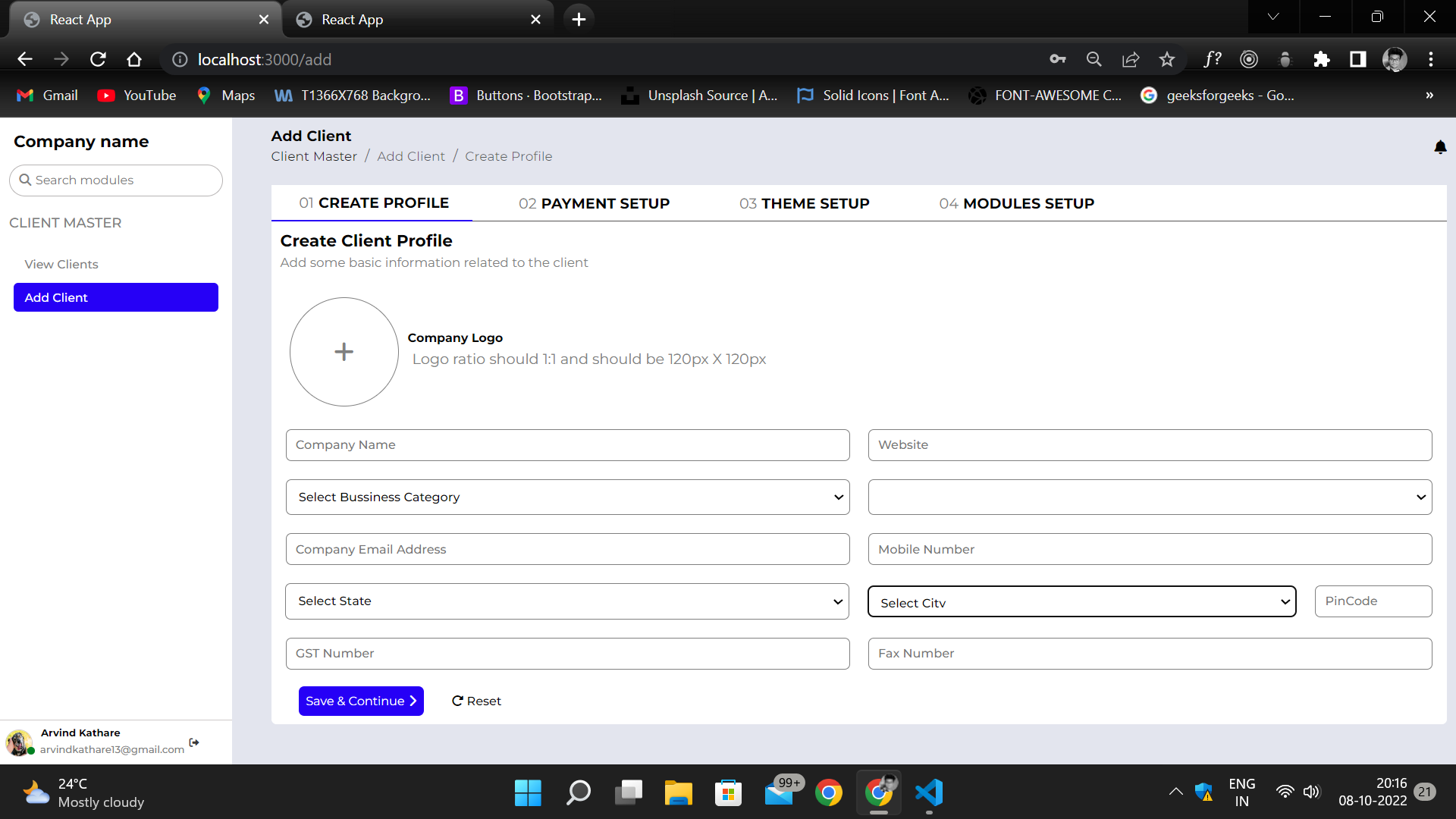
Task: Open Select Bussiness Category dropdown
Action: (x=567, y=497)
